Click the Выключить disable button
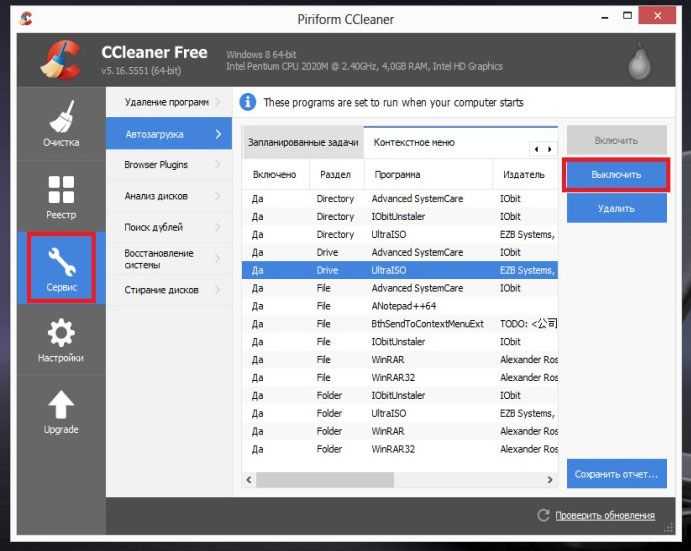Screen dimensions: 691x551 pyautogui.click(x=616, y=175)
